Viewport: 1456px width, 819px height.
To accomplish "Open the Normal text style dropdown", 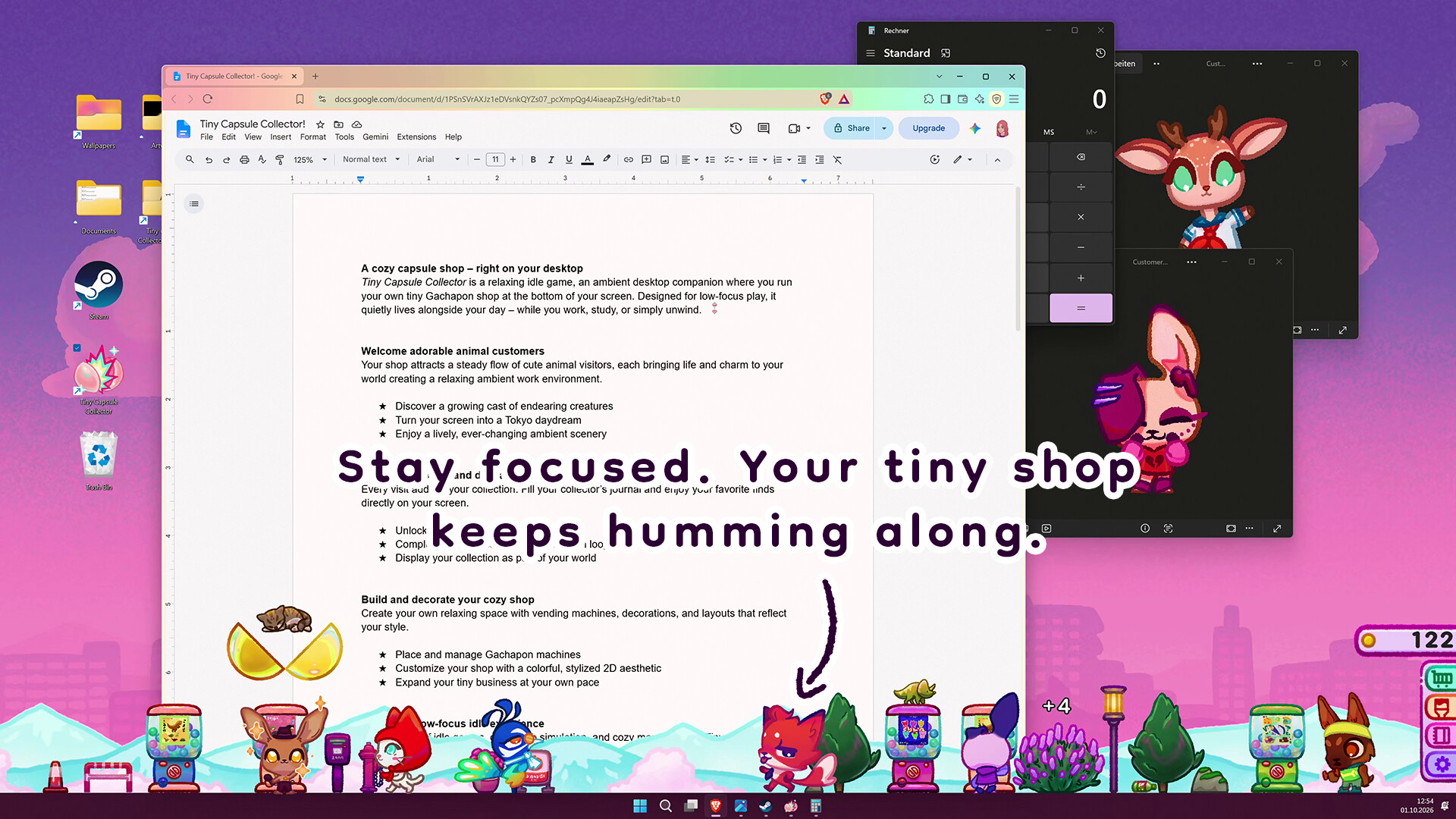I will (x=371, y=159).
